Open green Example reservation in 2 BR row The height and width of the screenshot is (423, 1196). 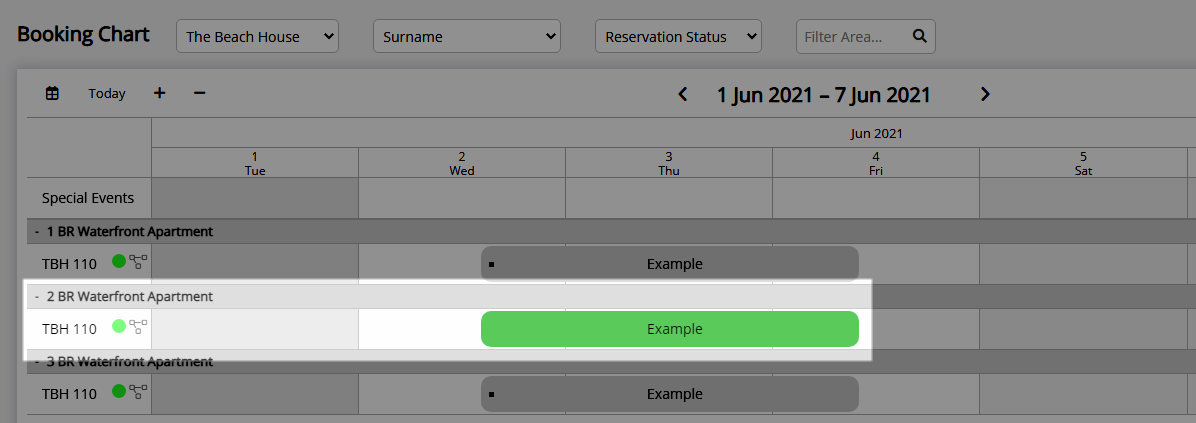670,329
